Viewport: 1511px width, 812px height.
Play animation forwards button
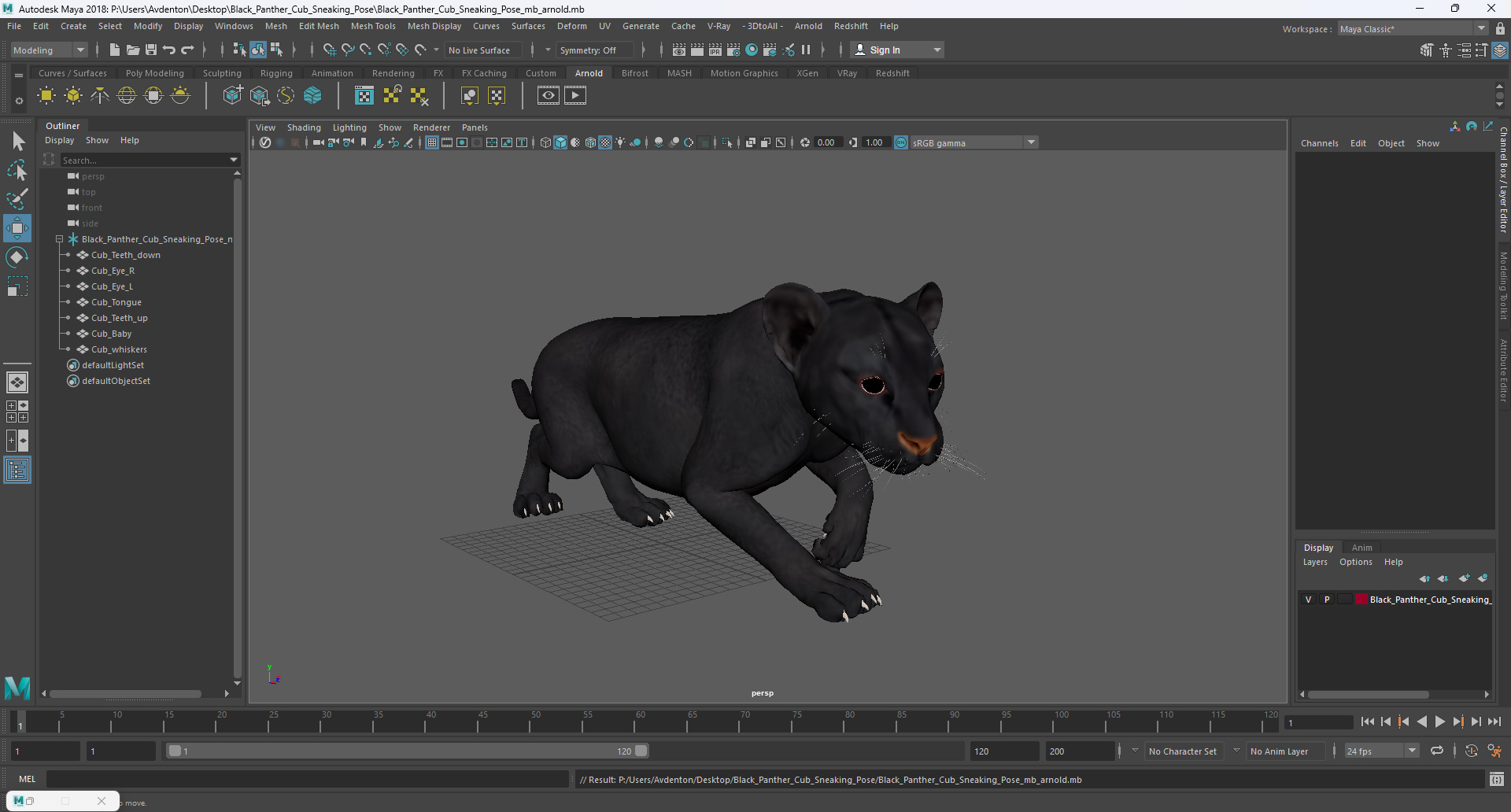pyautogui.click(x=1439, y=722)
